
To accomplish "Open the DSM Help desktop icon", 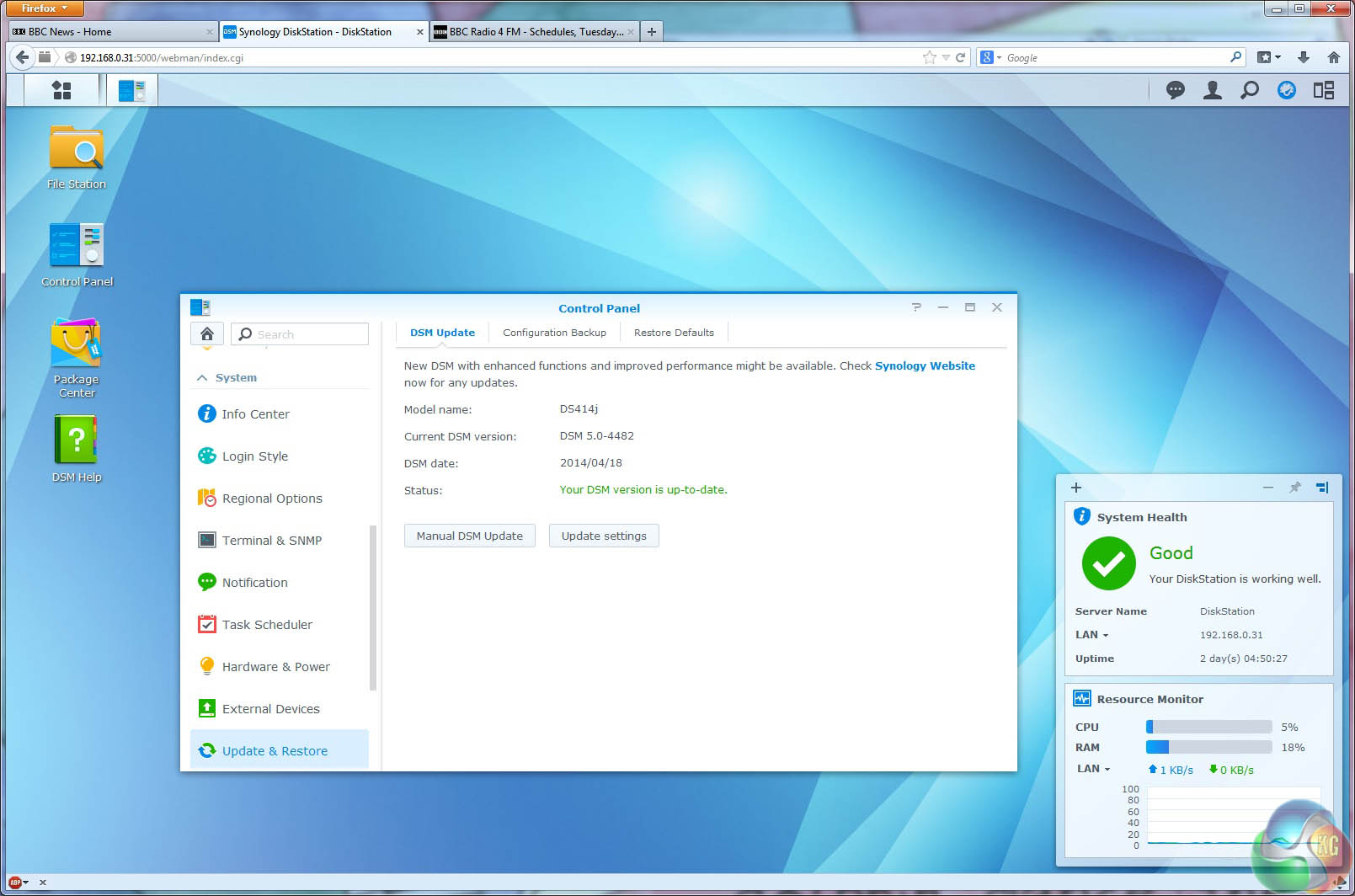I will (x=76, y=449).
